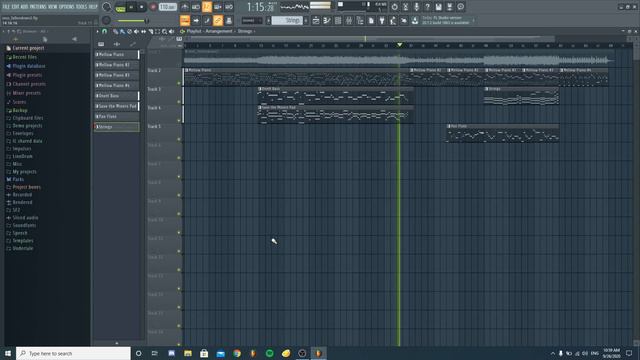This screenshot has height=360, width=640.
Task: Open the Playlist window via toolbar icon
Action: pyautogui.click(x=316, y=20)
